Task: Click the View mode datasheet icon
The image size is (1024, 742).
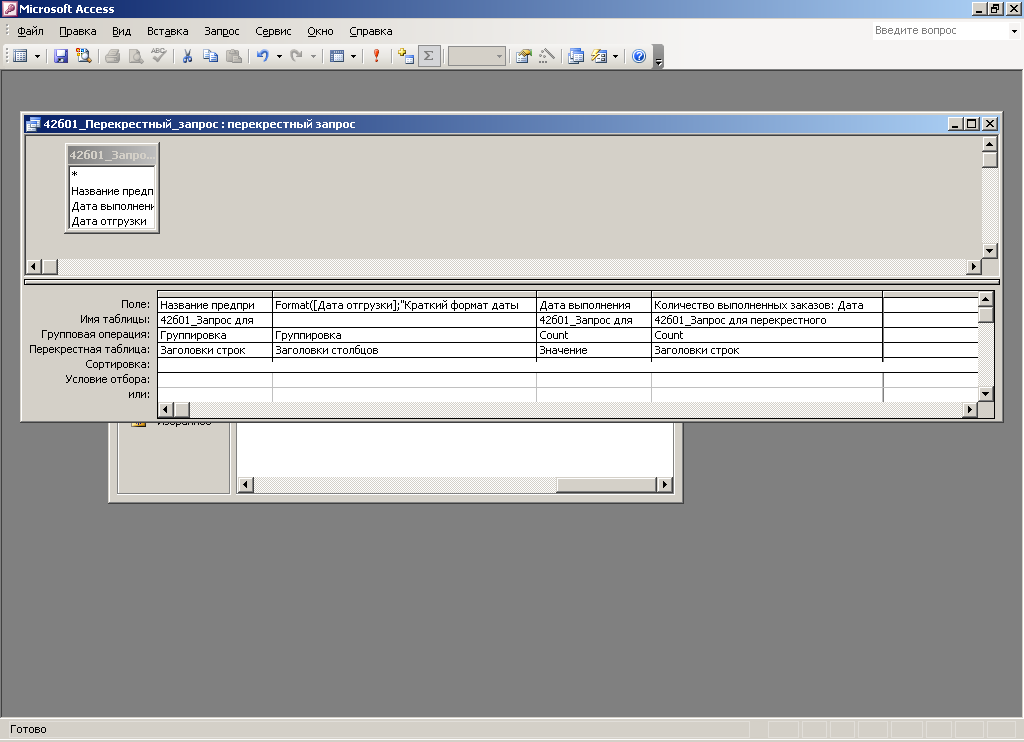Action: click(20, 56)
